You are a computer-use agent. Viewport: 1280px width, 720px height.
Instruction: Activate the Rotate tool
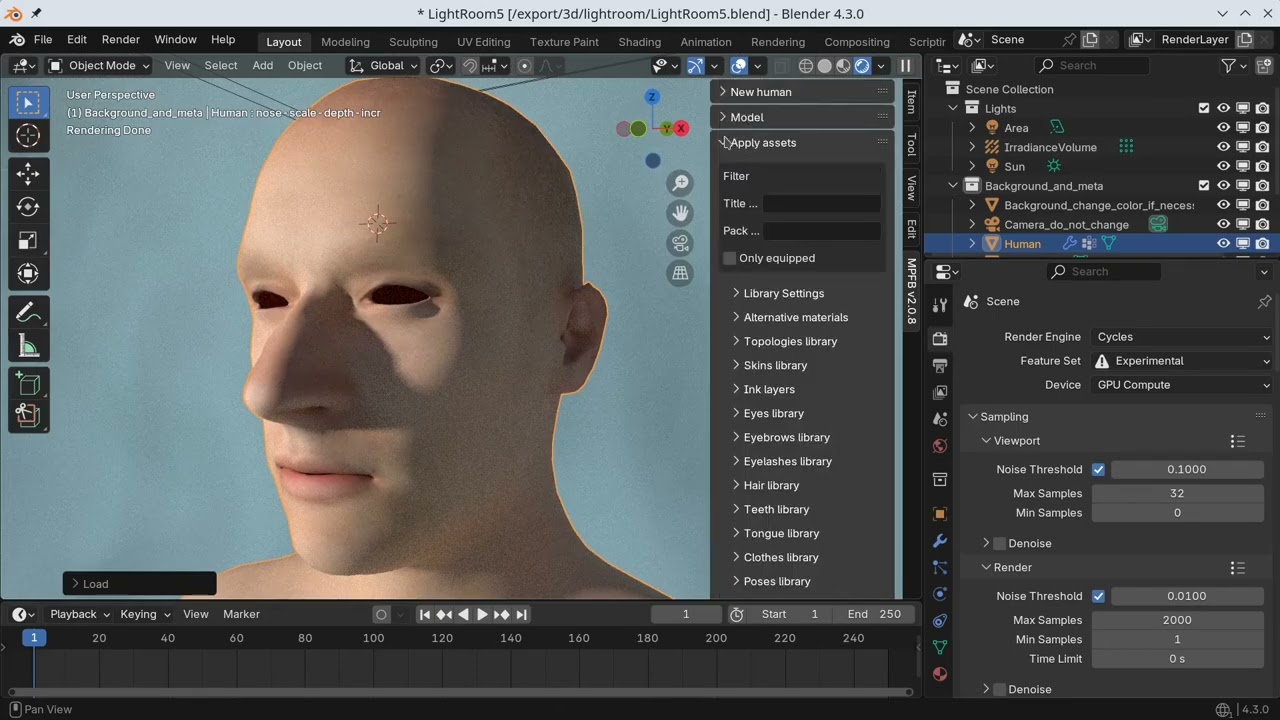[x=28, y=207]
